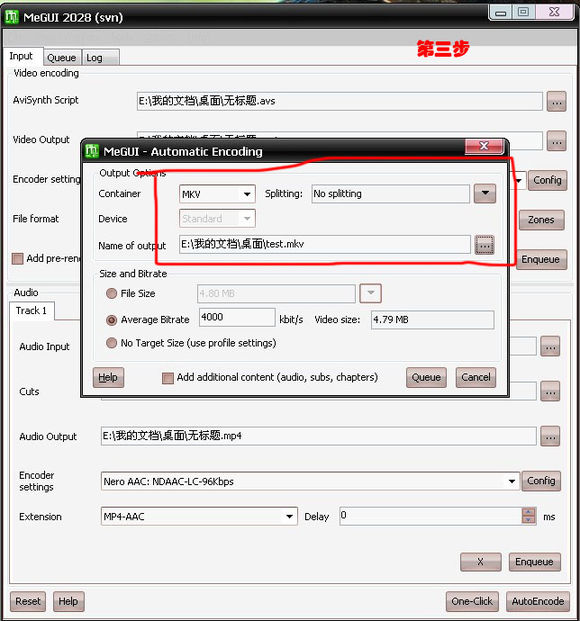Screen dimensions: 580x621
Task: Click video Enqueue button
Action: click(x=541, y=259)
